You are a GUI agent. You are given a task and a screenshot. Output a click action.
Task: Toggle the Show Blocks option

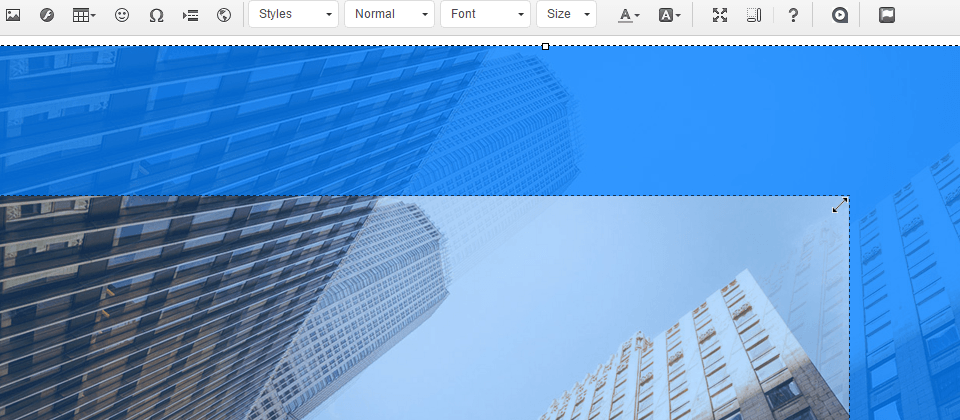[754, 15]
